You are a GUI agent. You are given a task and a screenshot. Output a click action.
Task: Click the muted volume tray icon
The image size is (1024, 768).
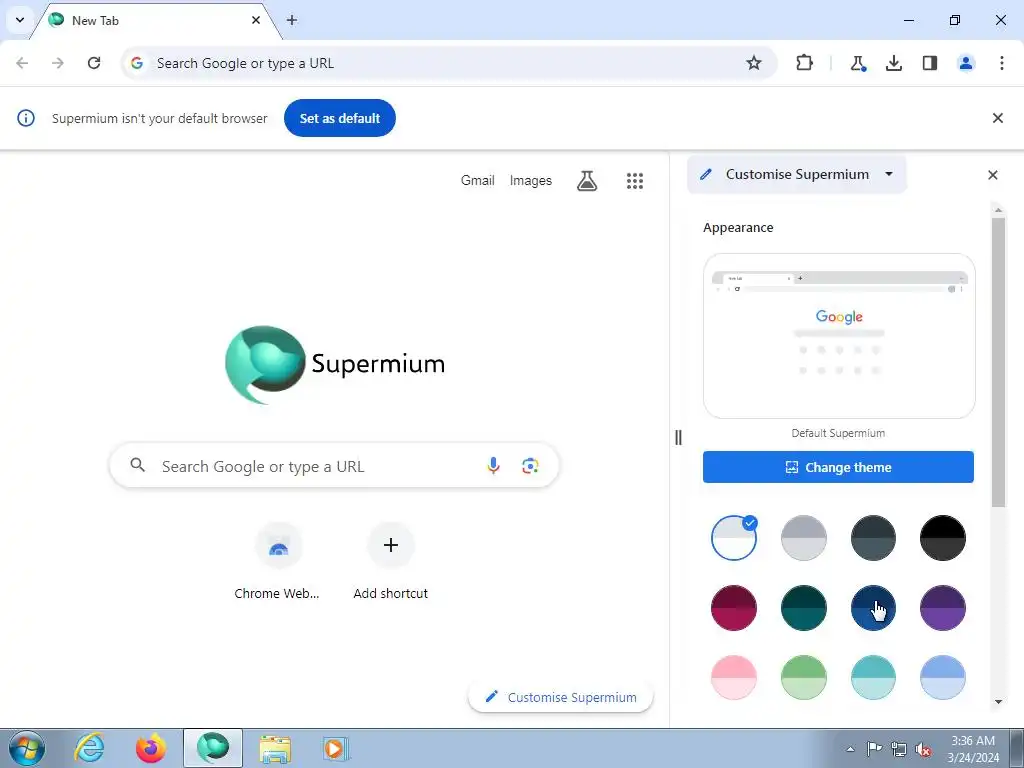tap(923, 749)
